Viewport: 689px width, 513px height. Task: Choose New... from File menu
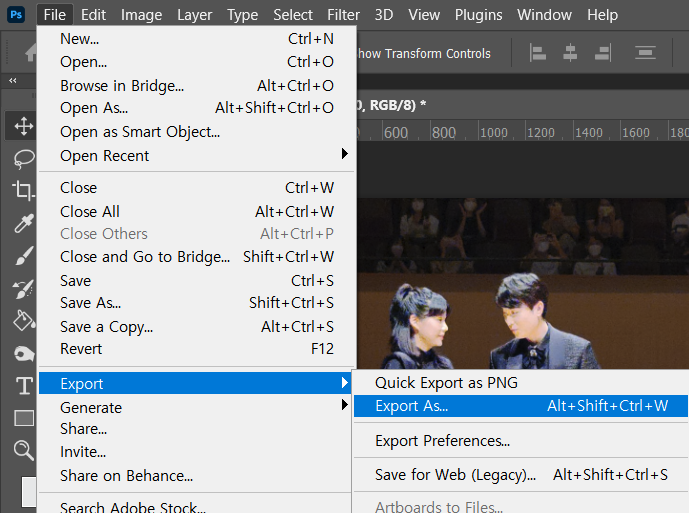click(197, 39)
